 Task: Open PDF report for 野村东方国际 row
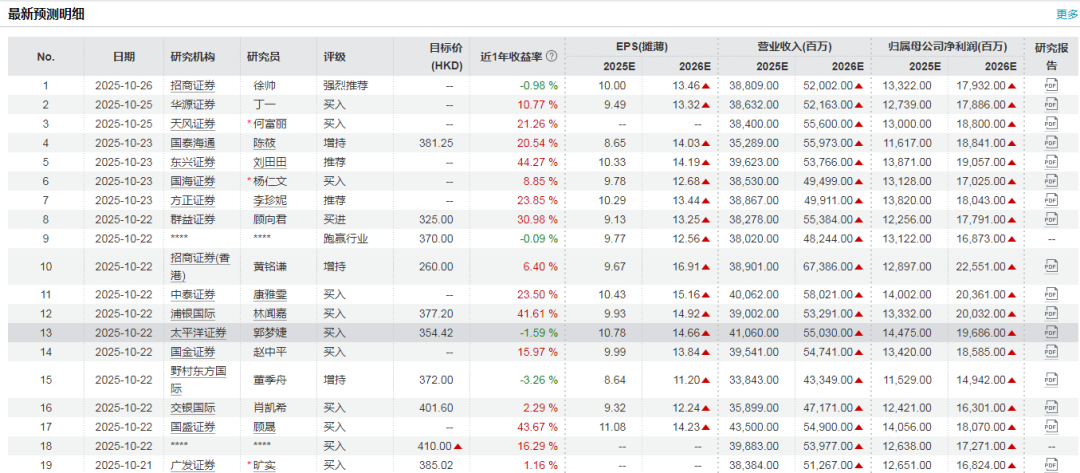tap(1051, 379)
